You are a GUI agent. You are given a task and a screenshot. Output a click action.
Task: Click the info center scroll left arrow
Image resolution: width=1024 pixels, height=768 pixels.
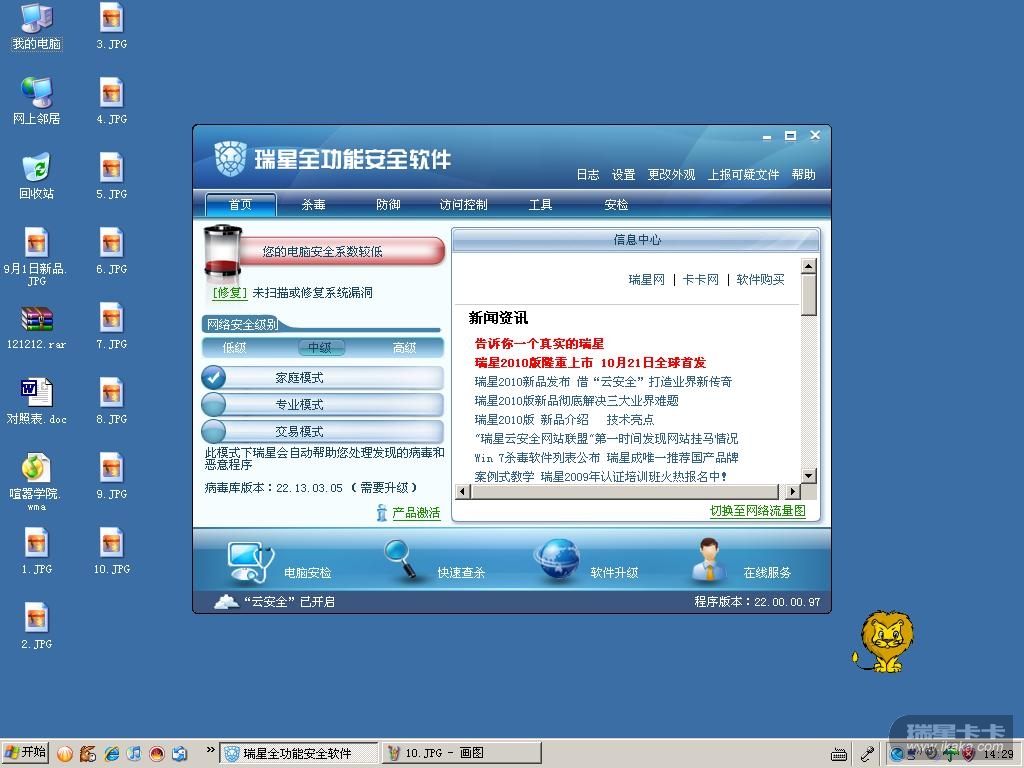click(462, 491)
